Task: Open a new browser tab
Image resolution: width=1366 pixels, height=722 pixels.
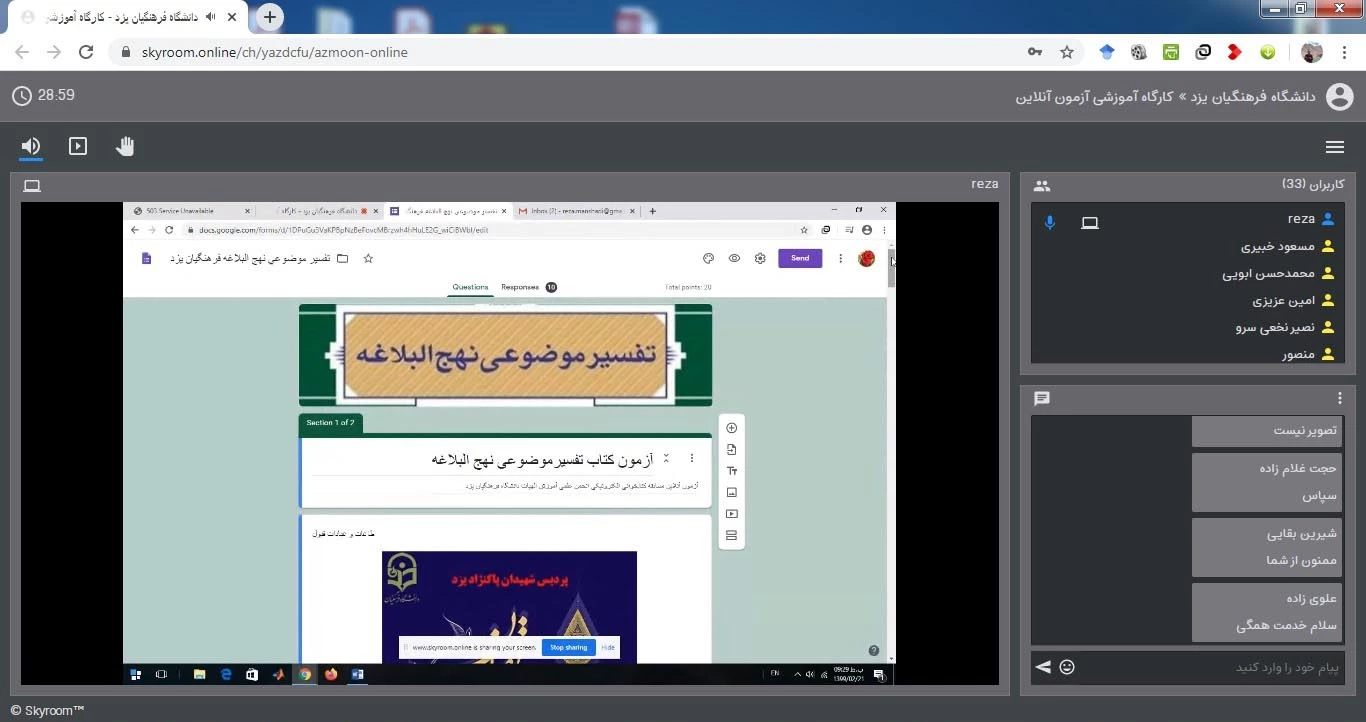Action: coord(270,17)
